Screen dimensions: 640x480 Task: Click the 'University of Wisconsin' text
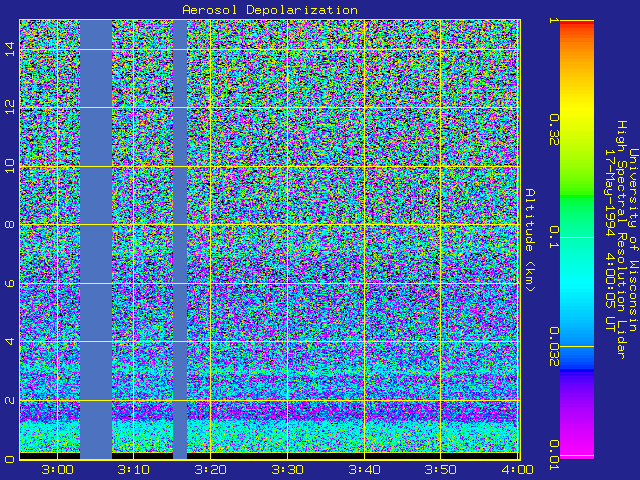633,240
